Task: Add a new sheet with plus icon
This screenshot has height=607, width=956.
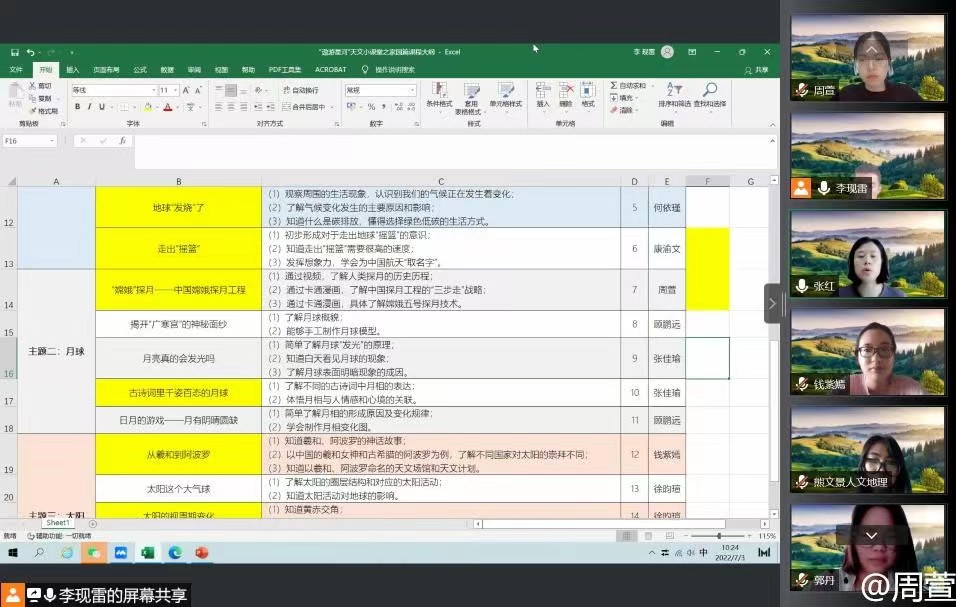Action: click(x=93, y=523)
